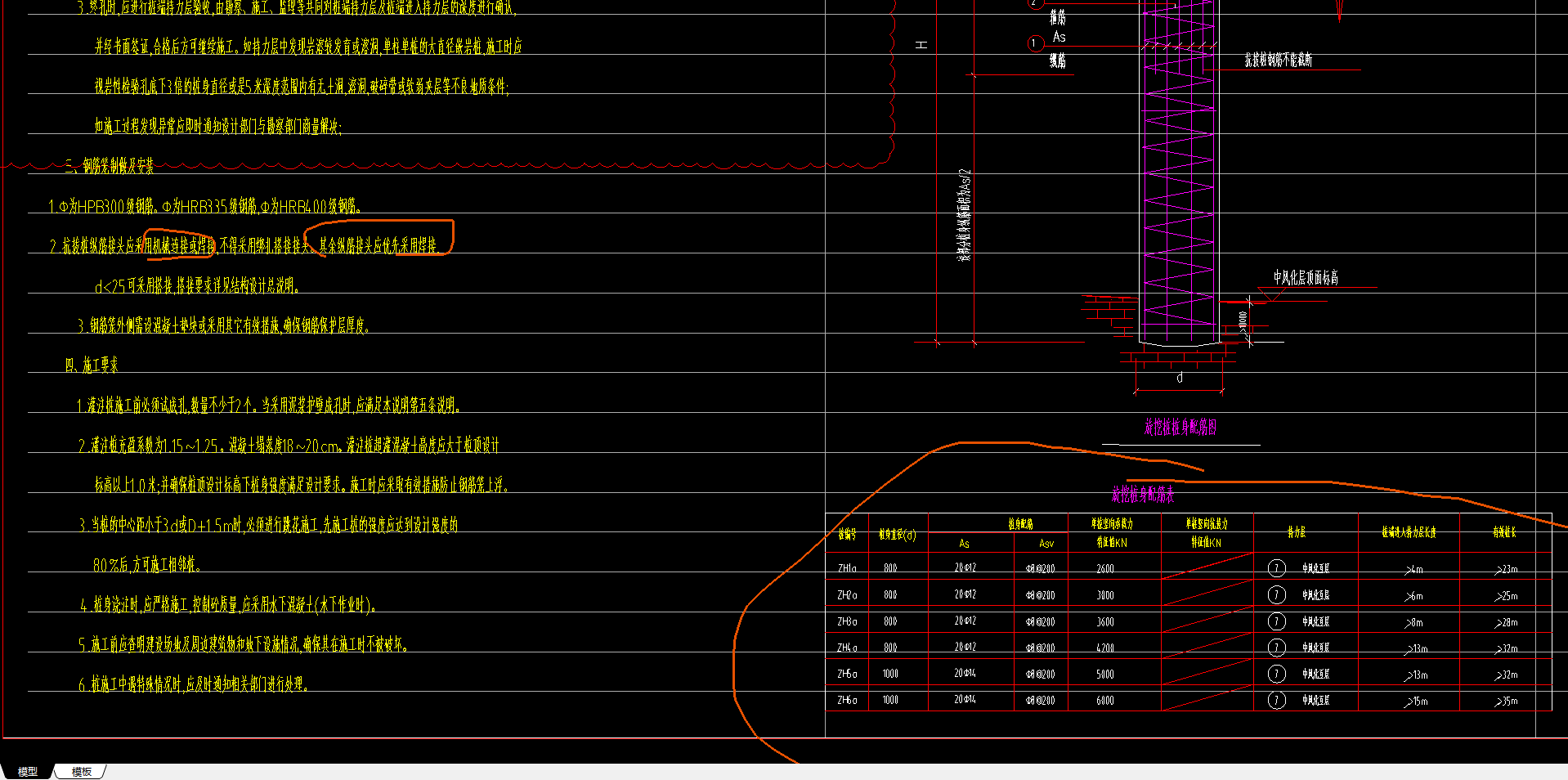Screen dimensions: 1568x780
Task: Select the embedment length >6m in ZH2a row
Action: pyautogui.click(x=1414, y=596)
